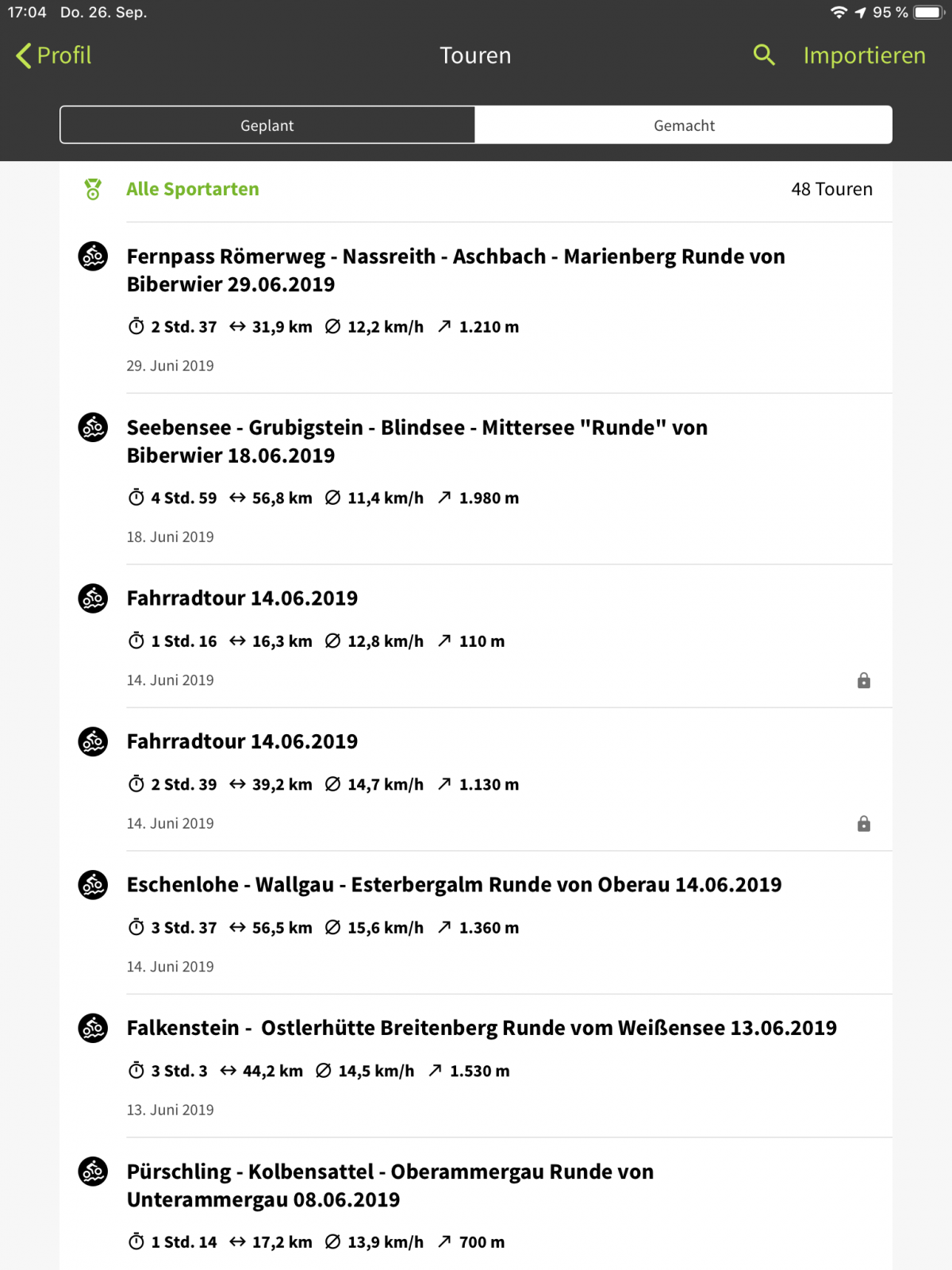
Task: Tap lock icon on 39,2 km Fahrradtour
Action: tap(864, 823)
